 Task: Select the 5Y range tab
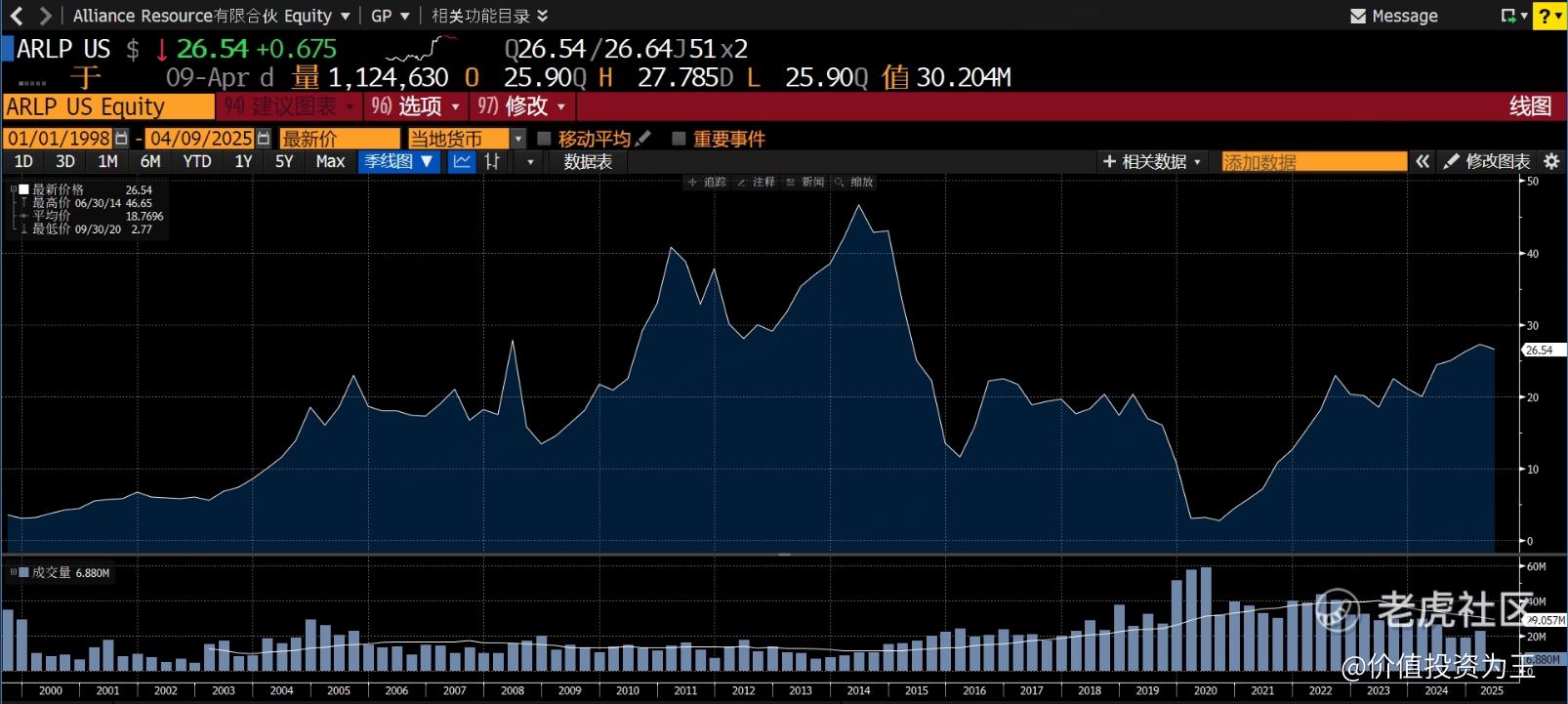284,161
